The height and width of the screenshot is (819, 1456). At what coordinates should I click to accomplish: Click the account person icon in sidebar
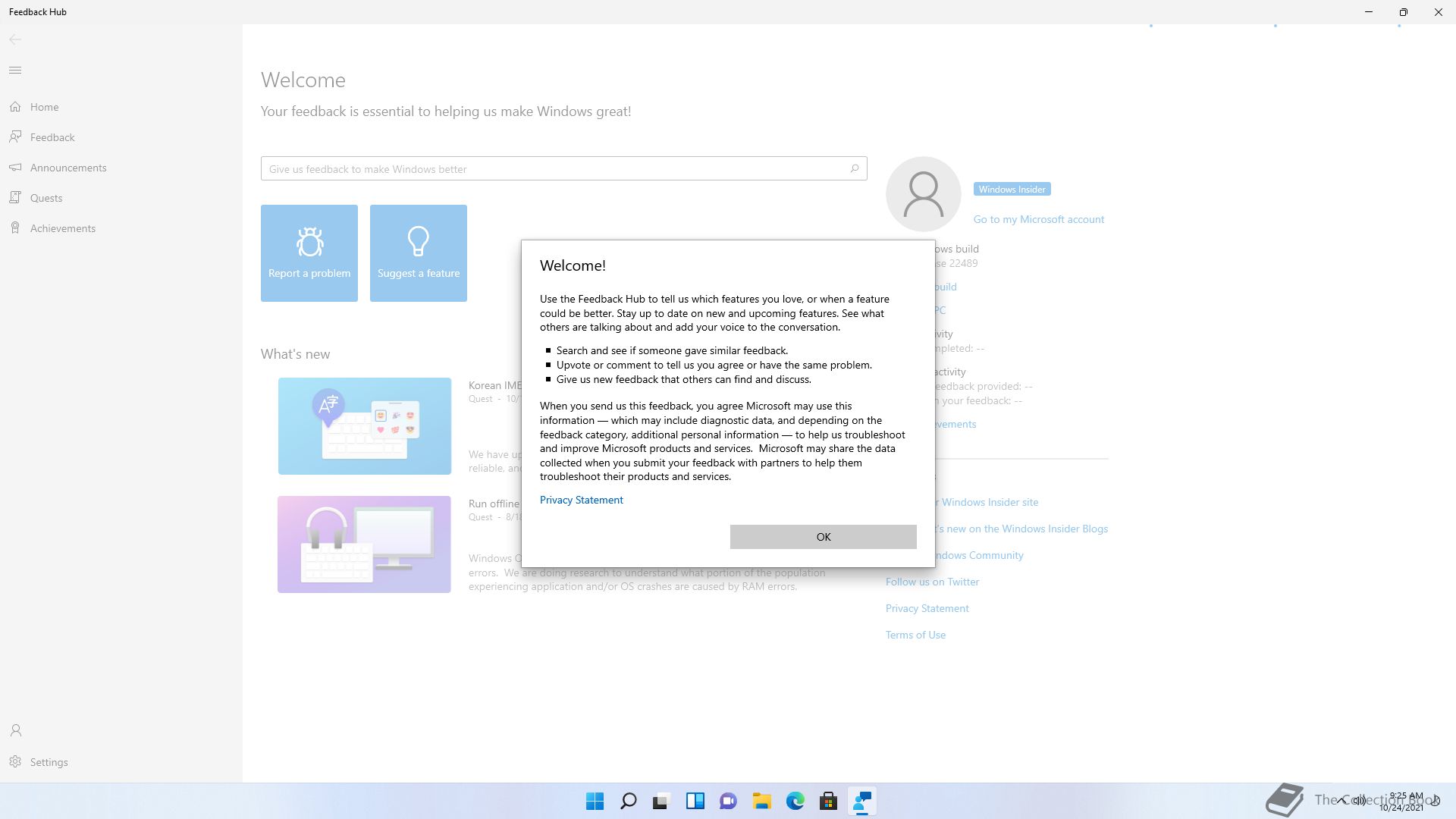16,731
